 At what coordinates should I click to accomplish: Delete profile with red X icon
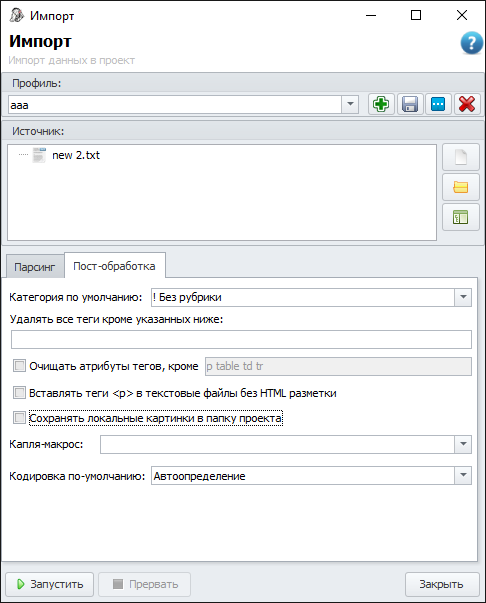tap(467, 104)
